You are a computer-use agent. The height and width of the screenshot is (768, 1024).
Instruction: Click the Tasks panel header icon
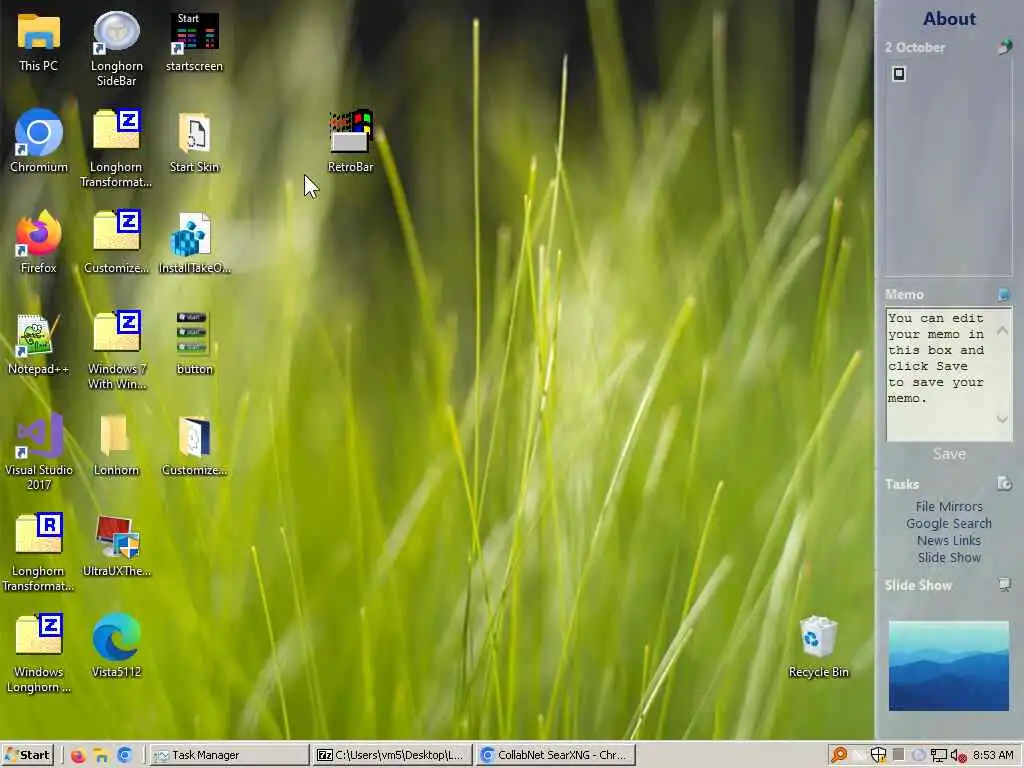tap(1004, 484)
